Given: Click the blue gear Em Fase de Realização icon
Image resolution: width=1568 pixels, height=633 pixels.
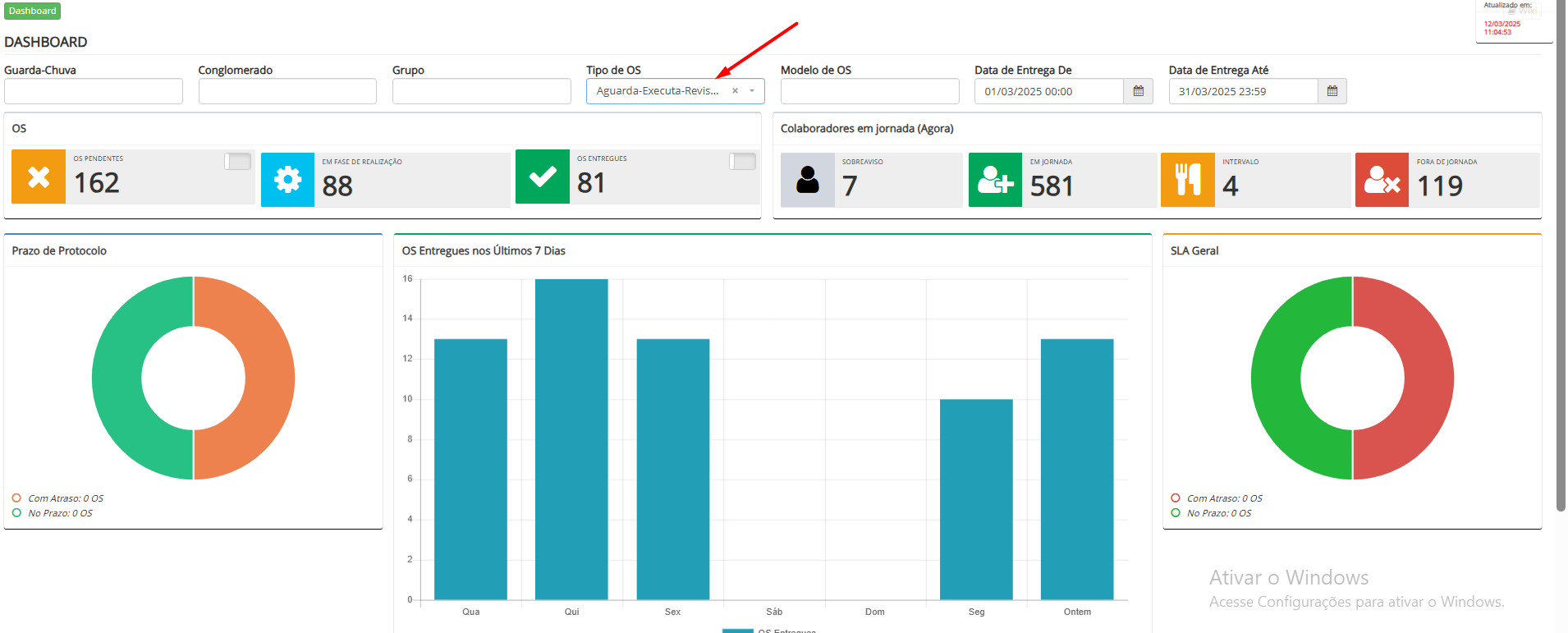Looking at the screenshot, I should tap(287, 180).
